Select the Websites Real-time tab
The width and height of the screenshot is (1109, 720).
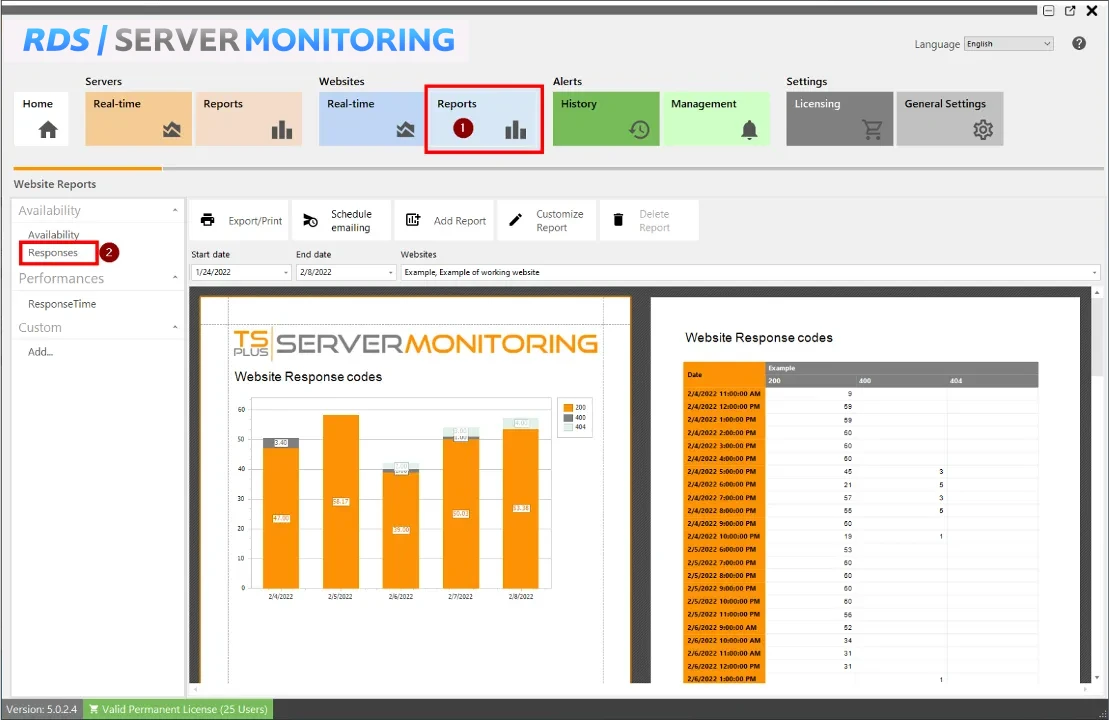[372, 119]
